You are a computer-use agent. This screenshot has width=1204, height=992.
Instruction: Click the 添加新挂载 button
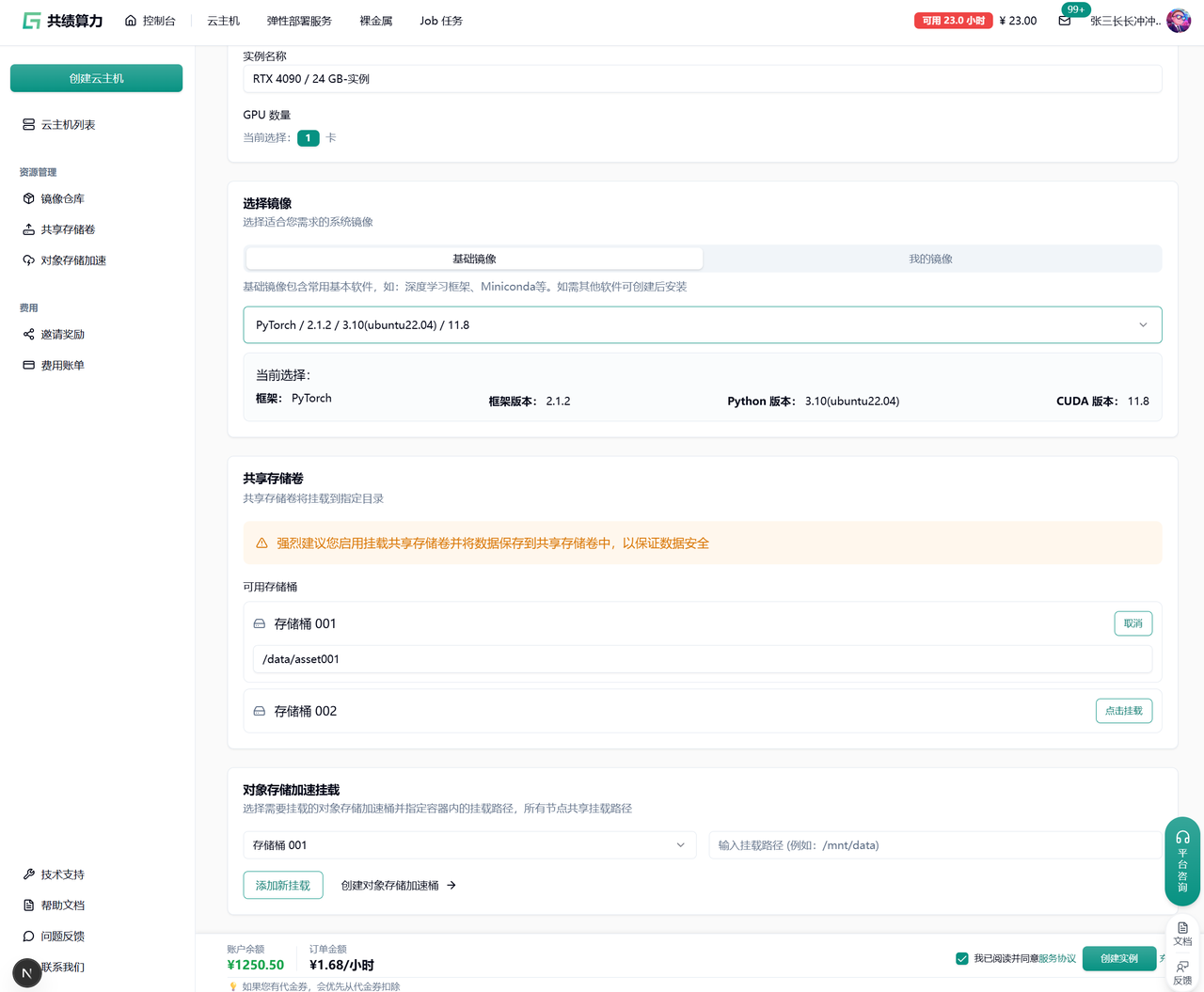(282, 885)
